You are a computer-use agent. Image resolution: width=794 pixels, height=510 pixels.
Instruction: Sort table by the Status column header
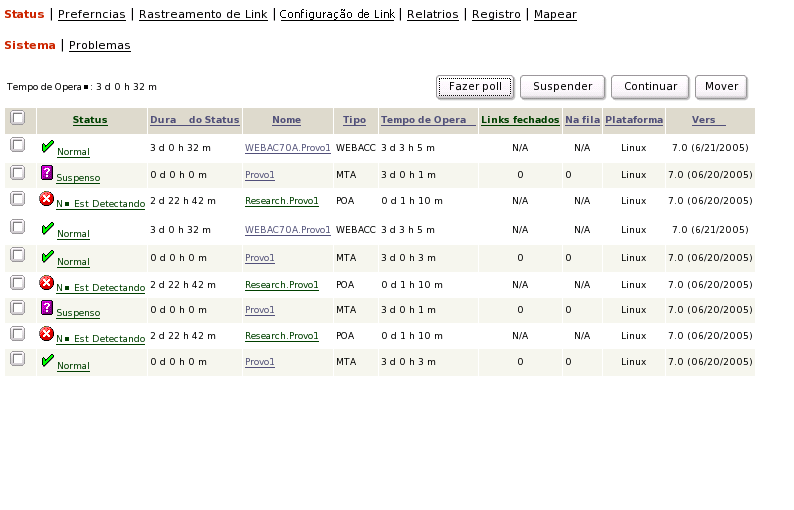point(90,120)
